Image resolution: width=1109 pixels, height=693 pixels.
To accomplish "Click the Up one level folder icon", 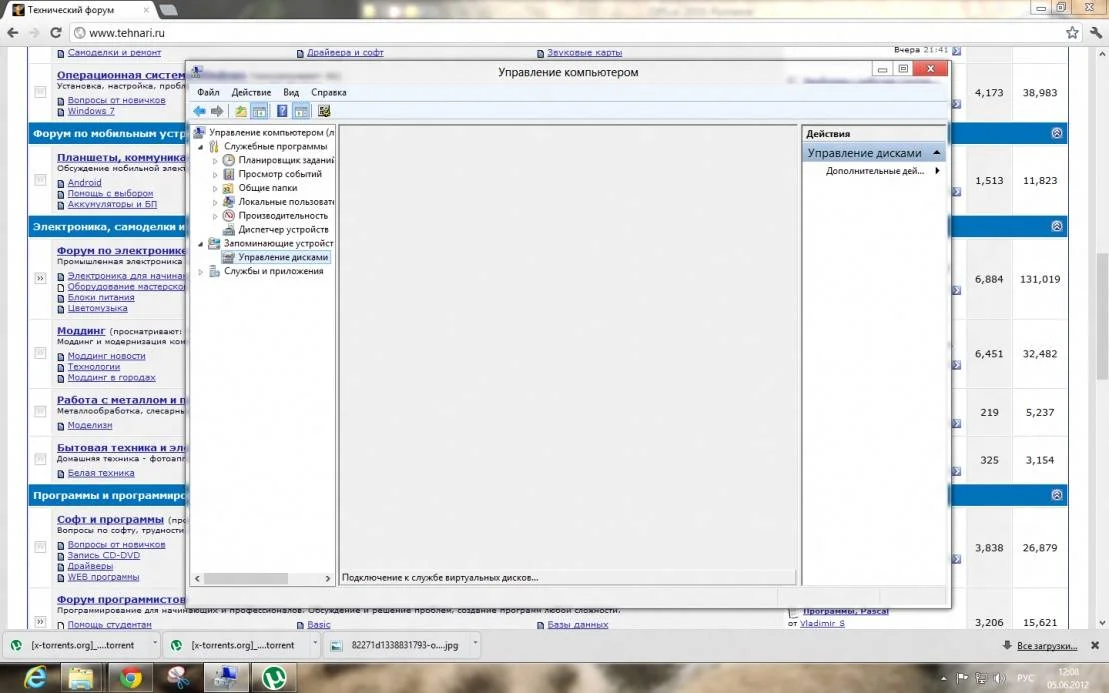I will tap(241, 111).
